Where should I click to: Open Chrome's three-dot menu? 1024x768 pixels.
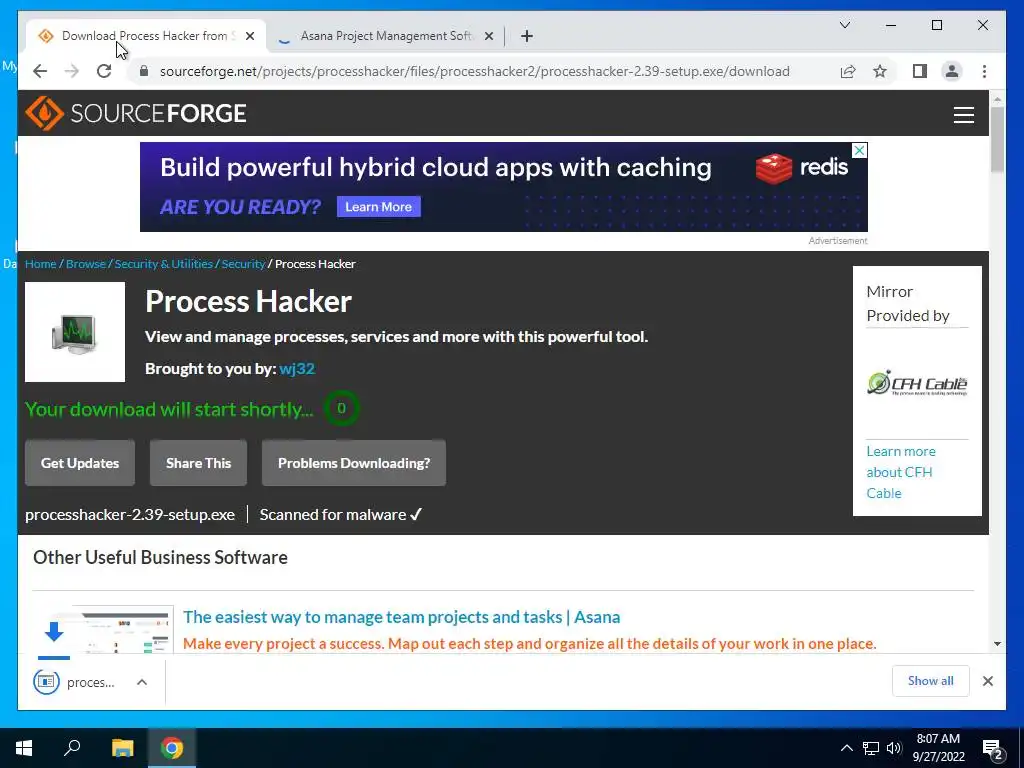984,71
